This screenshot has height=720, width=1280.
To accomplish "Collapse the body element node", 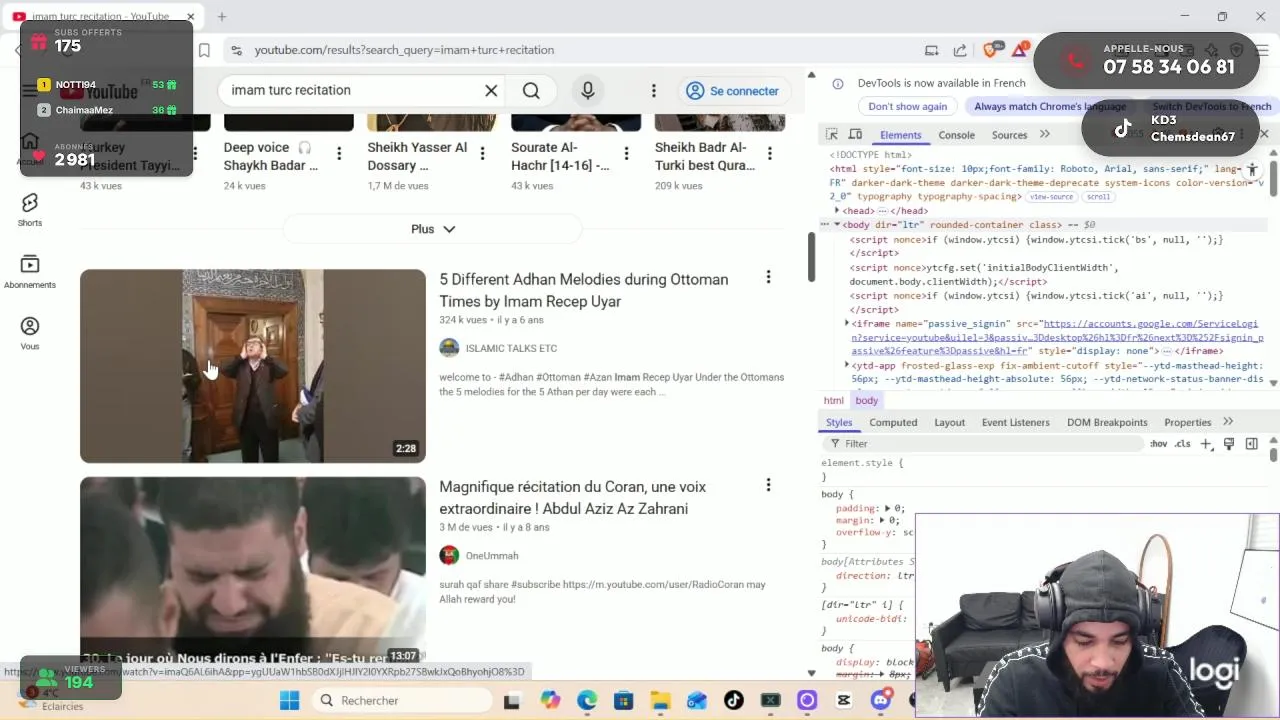I will 837,225.
